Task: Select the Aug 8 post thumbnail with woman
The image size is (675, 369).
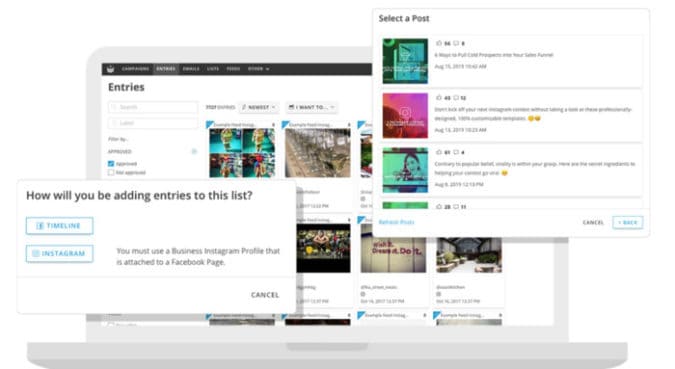Action: [405, 170]
